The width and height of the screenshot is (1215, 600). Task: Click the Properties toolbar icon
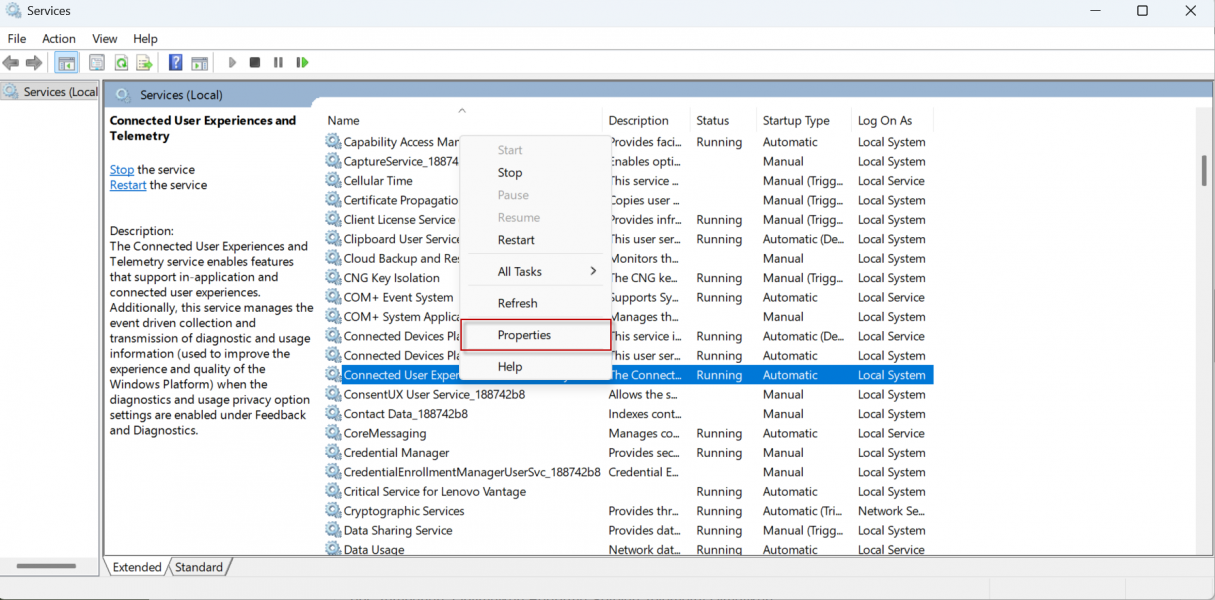[x=97, y=63]
